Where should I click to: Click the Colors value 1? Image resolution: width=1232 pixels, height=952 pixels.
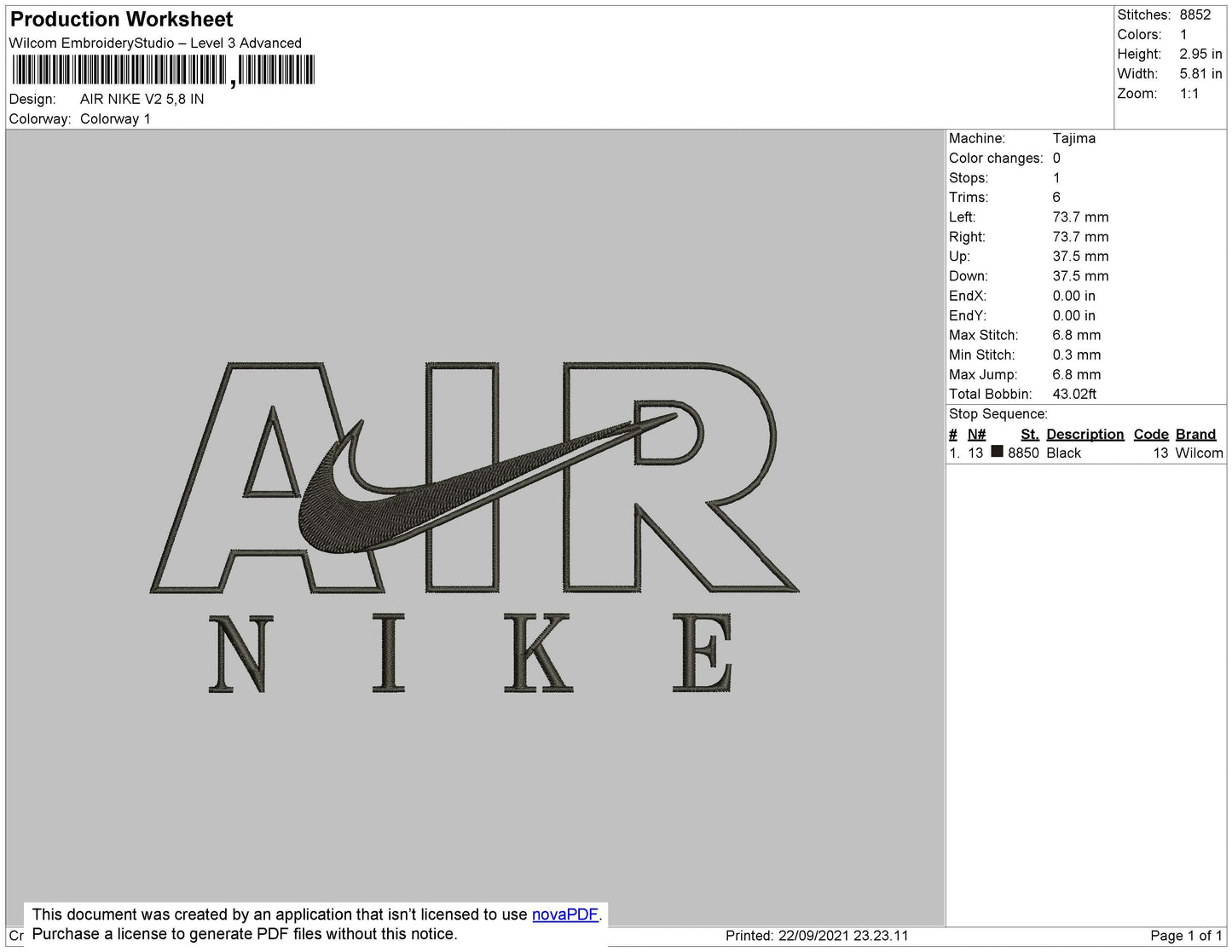(1183, 34)
